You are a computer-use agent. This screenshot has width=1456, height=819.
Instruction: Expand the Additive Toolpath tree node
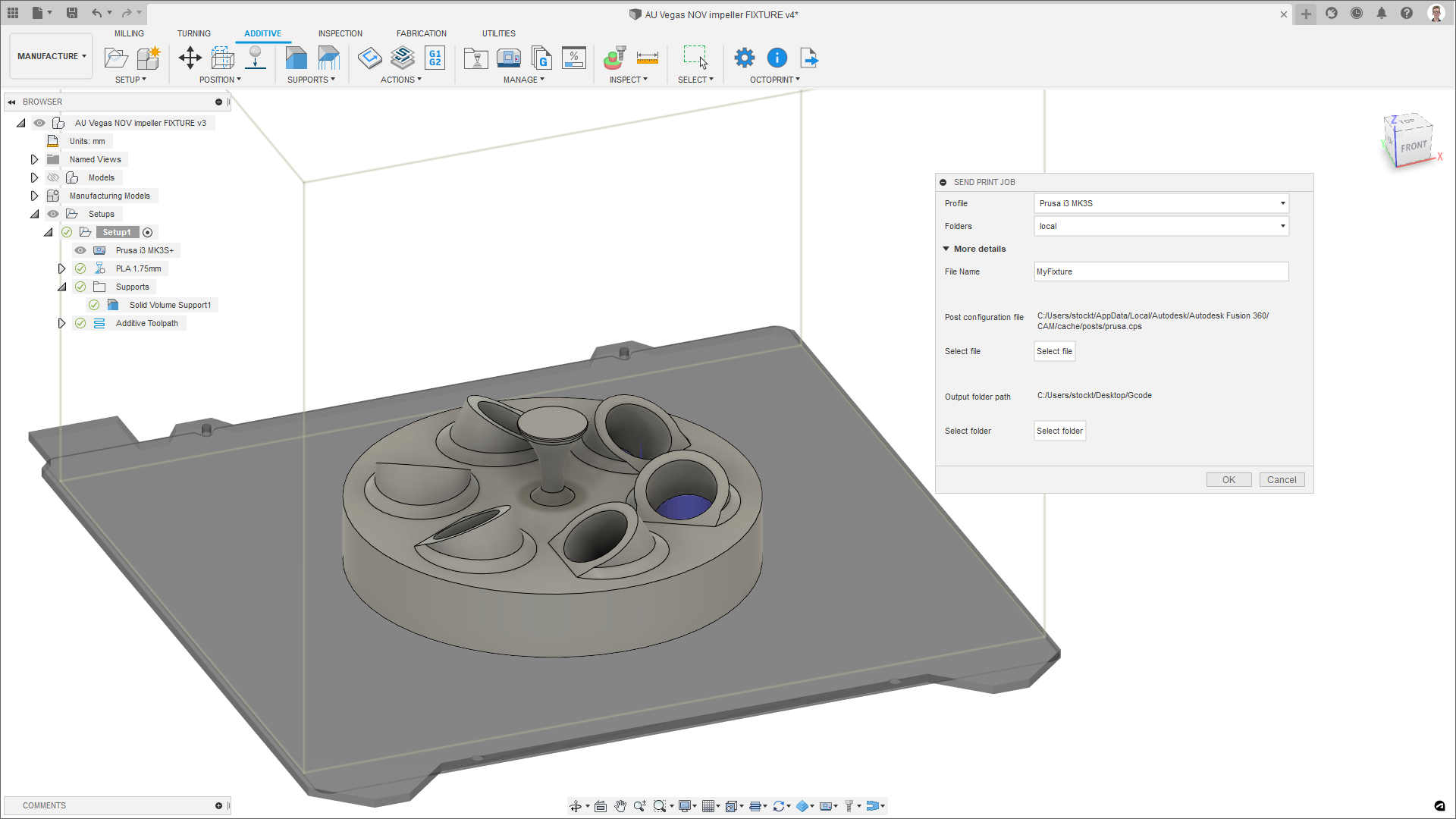coord(61,323)
